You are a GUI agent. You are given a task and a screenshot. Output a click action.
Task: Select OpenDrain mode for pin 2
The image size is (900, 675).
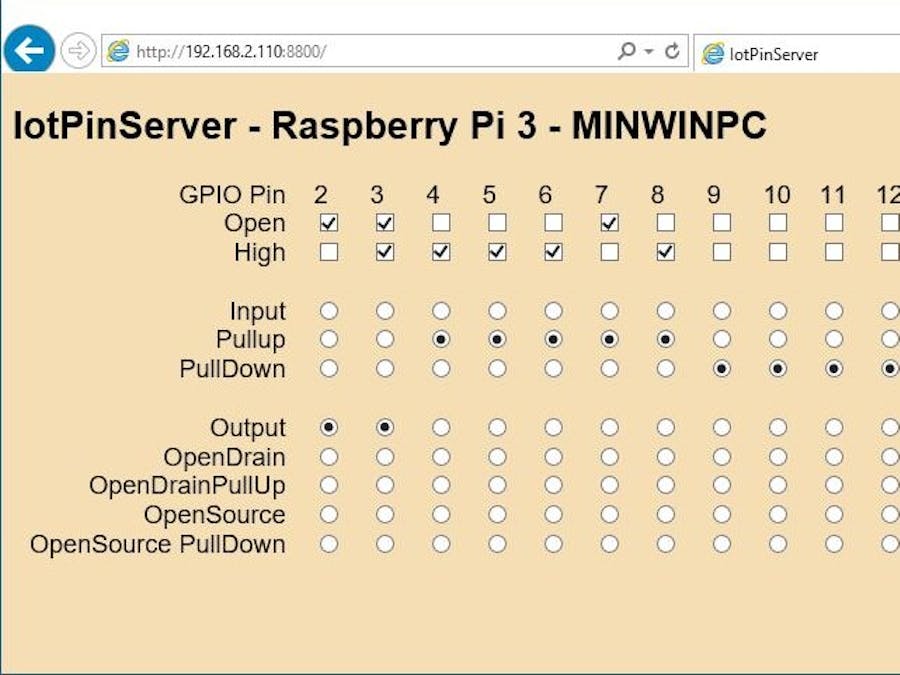330,456
